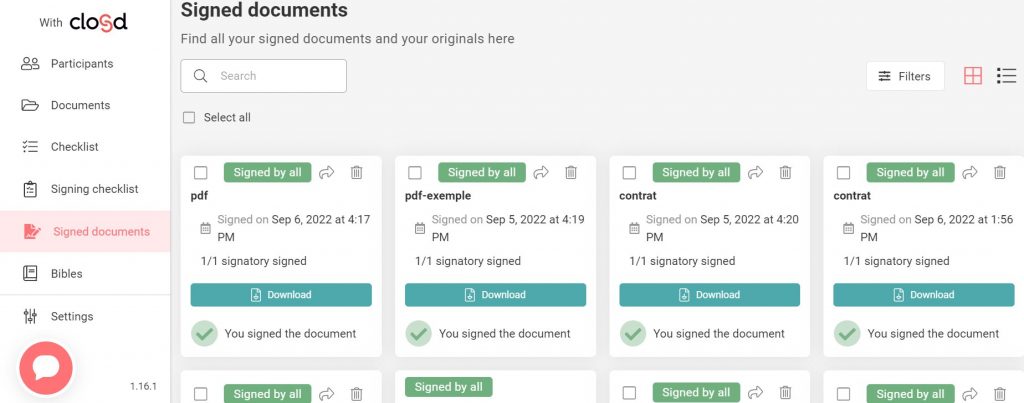Screen dimensions: 1024x403
Task: Switch to grid view layout
Action: coord(972,76)
